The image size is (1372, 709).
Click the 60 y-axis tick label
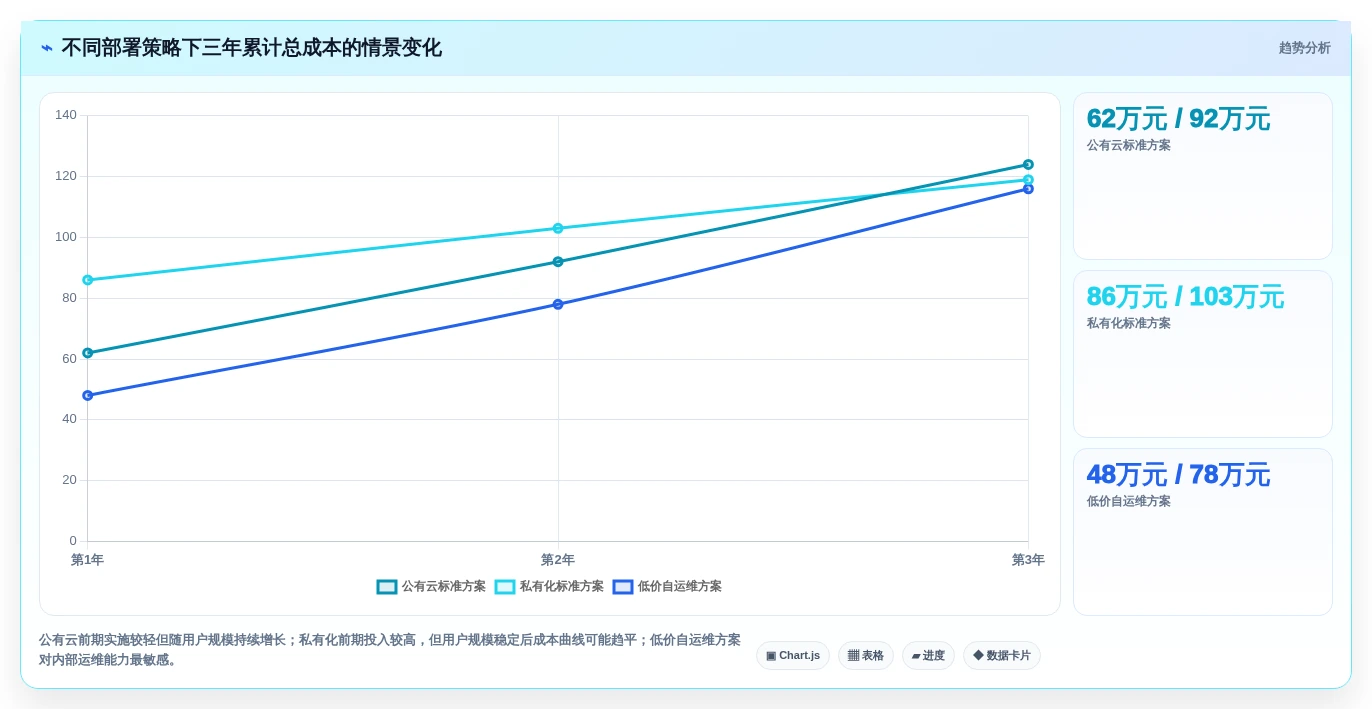pyautogui.click(x=69, y=359)
